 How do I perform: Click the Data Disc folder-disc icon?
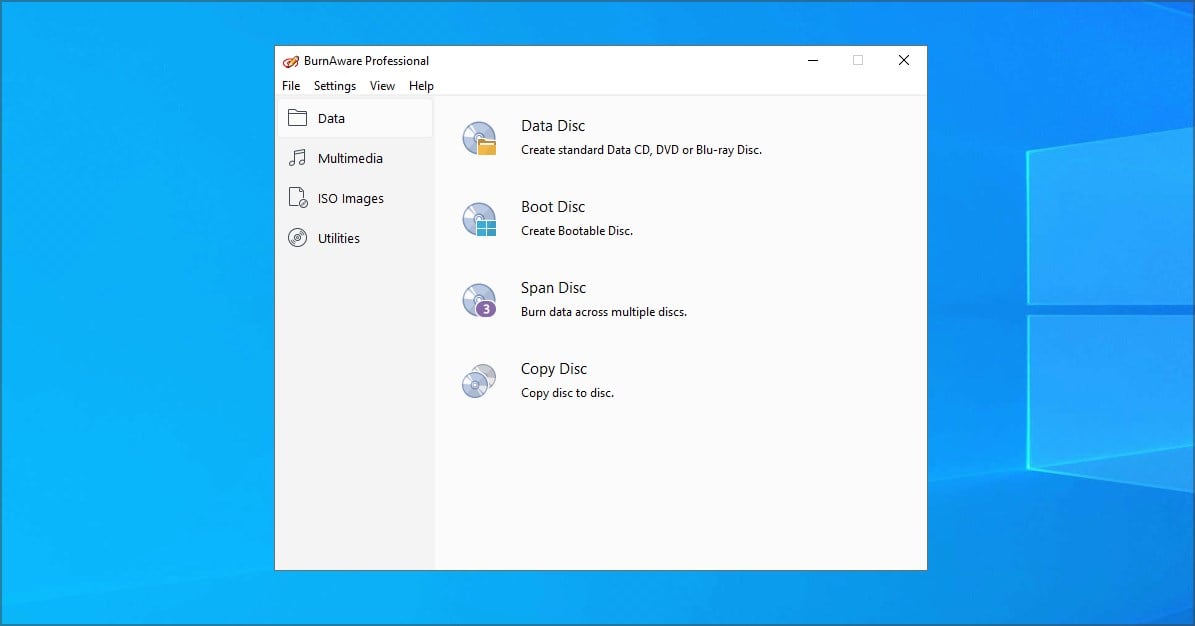479,138
